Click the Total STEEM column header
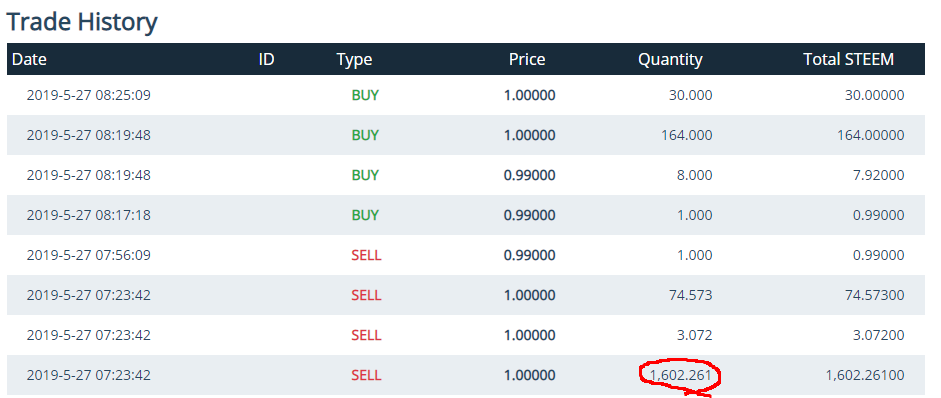 click(849, 59)
